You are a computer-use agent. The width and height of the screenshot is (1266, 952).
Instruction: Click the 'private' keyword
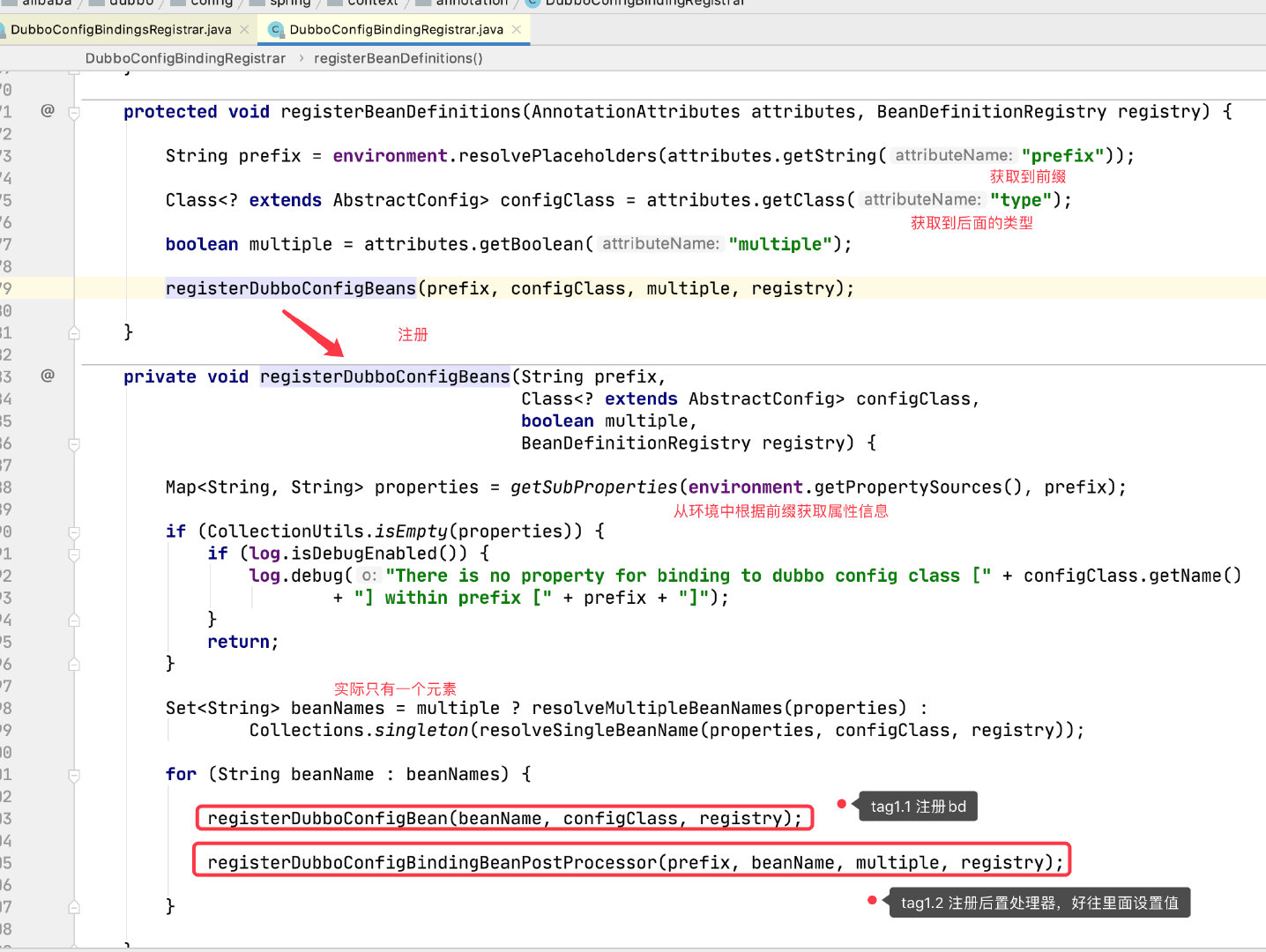[x=160, y=376]
